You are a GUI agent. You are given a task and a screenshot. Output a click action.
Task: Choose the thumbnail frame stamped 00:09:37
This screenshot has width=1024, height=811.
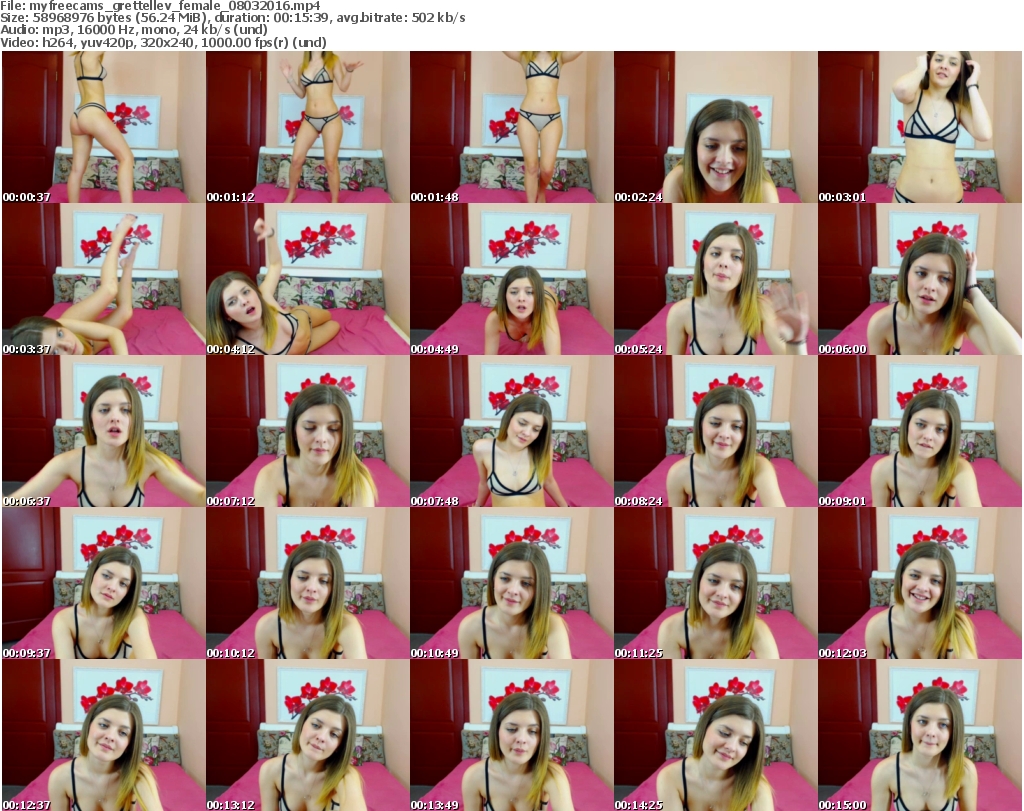pos(104,584)
